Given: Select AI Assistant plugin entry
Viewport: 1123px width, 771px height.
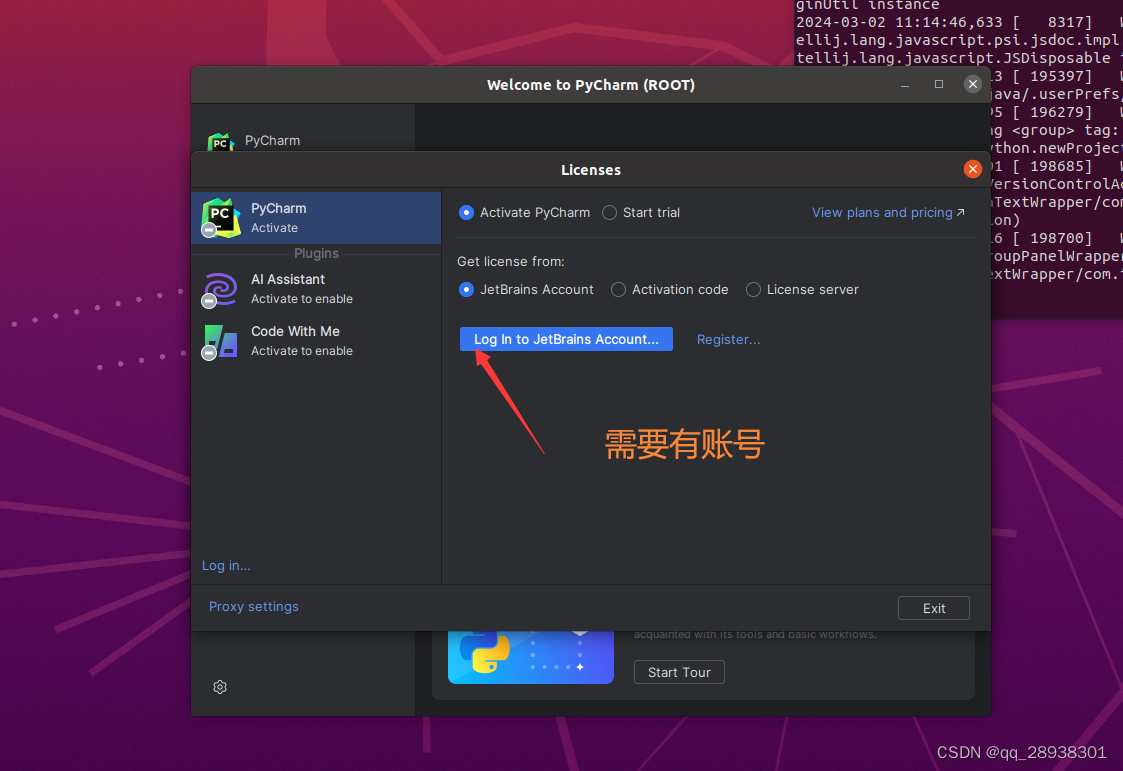Looking at the screenshot, I should coord(316,289).
